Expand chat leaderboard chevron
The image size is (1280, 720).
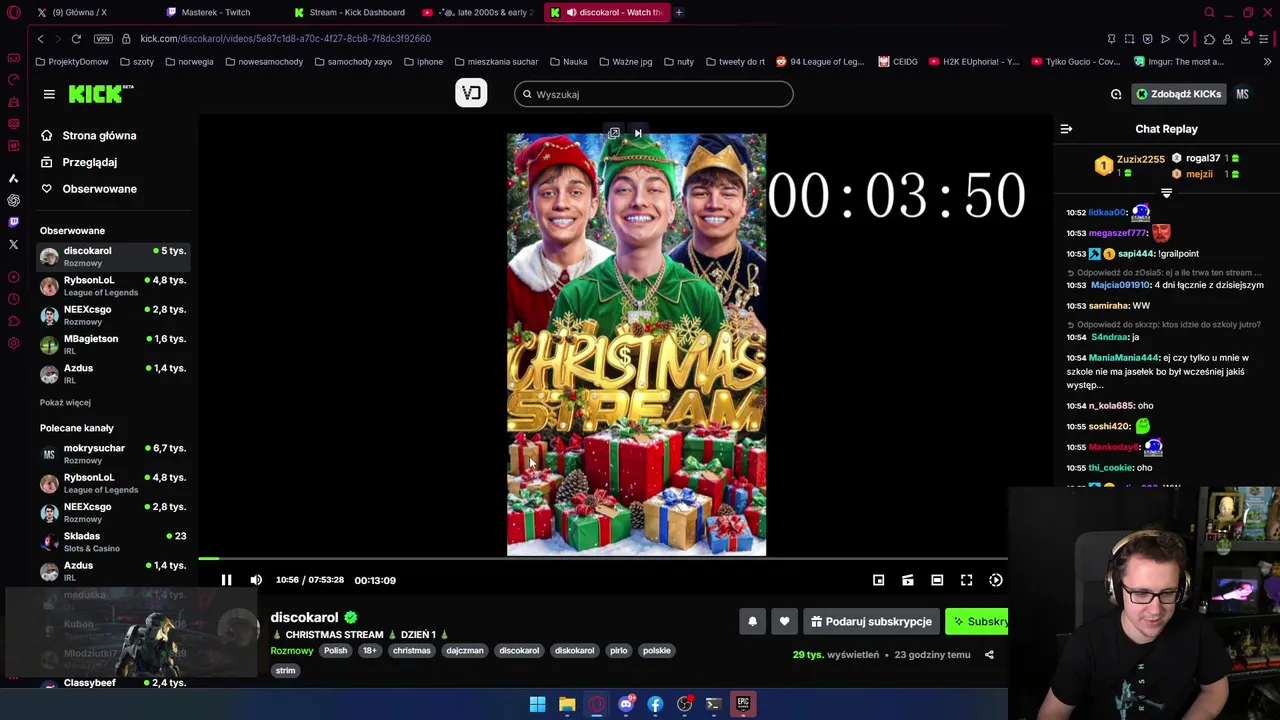pyautogui.click(x=1166, y=192)
